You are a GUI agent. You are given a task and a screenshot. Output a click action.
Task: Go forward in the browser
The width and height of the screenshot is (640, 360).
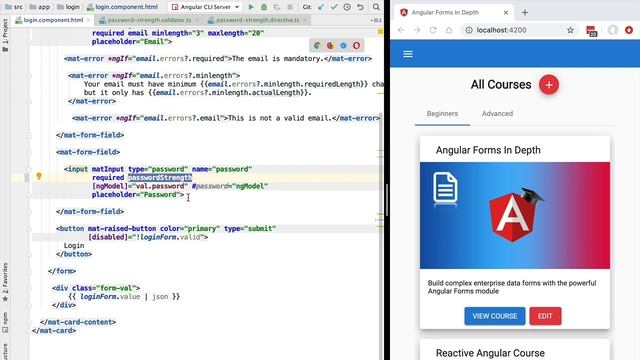click(x=417, y=30)
